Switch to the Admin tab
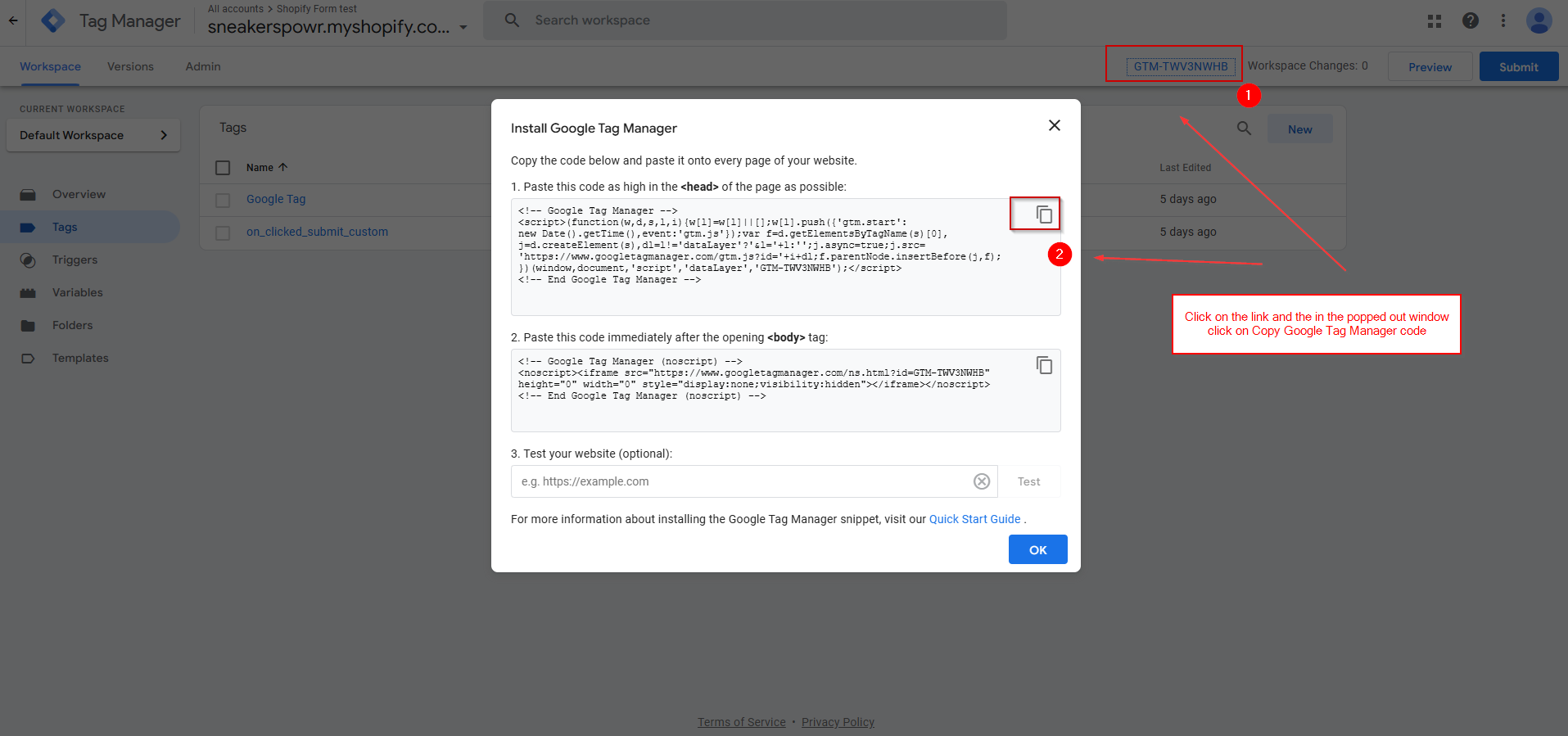 click(x=203, y=66)
